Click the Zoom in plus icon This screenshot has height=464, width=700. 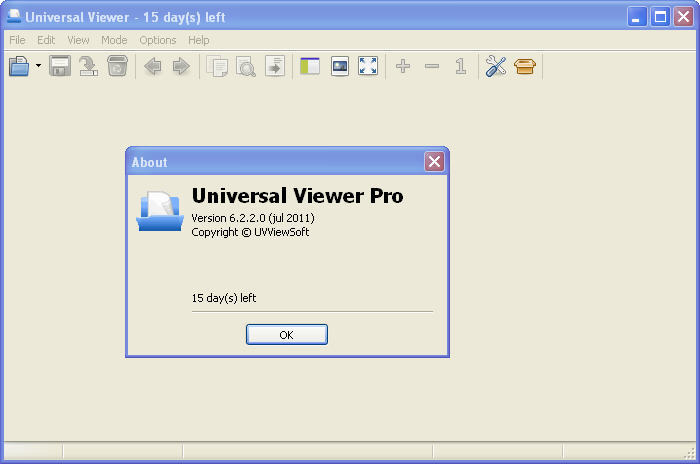(403, 67)
